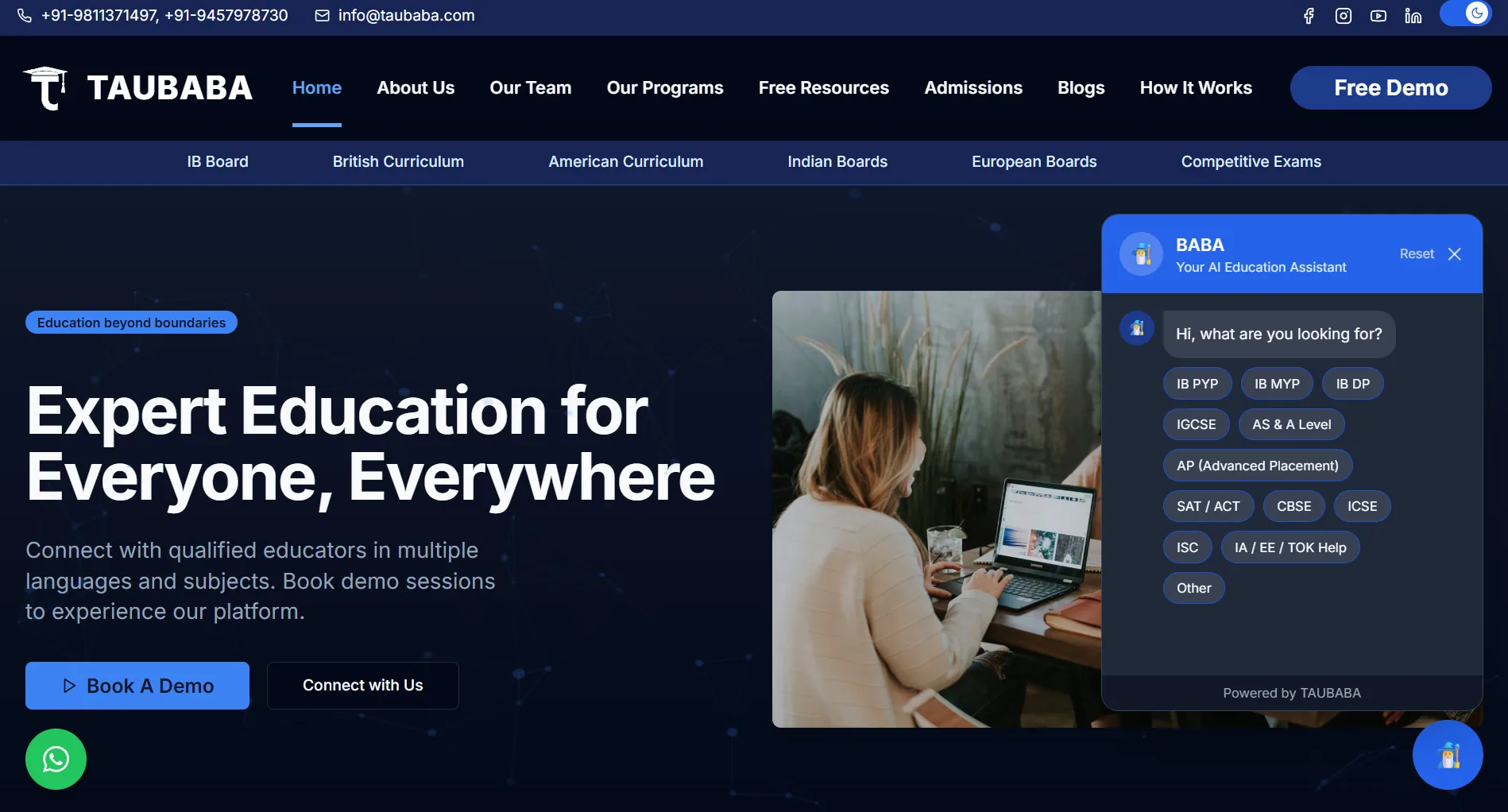Click the BABA chatbot launcher icon

point(1448,755)
